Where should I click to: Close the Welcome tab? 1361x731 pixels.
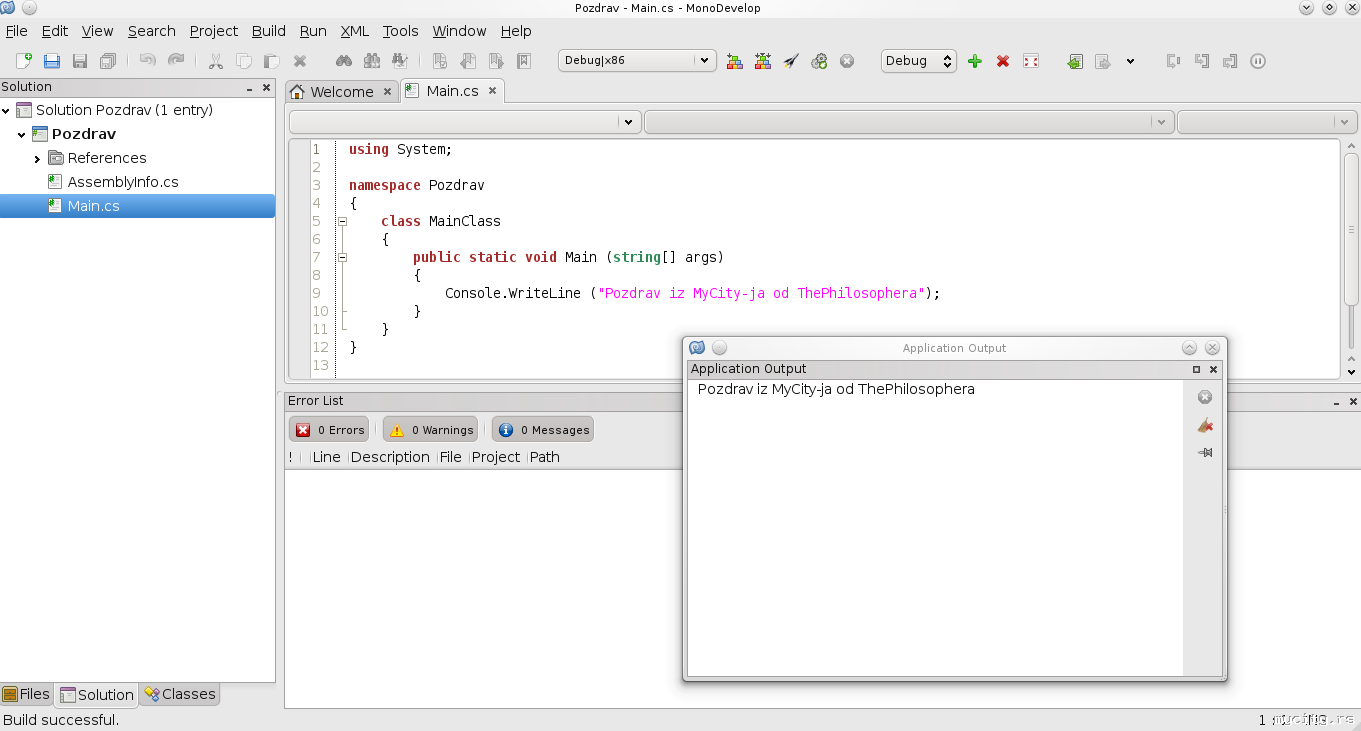387,92
